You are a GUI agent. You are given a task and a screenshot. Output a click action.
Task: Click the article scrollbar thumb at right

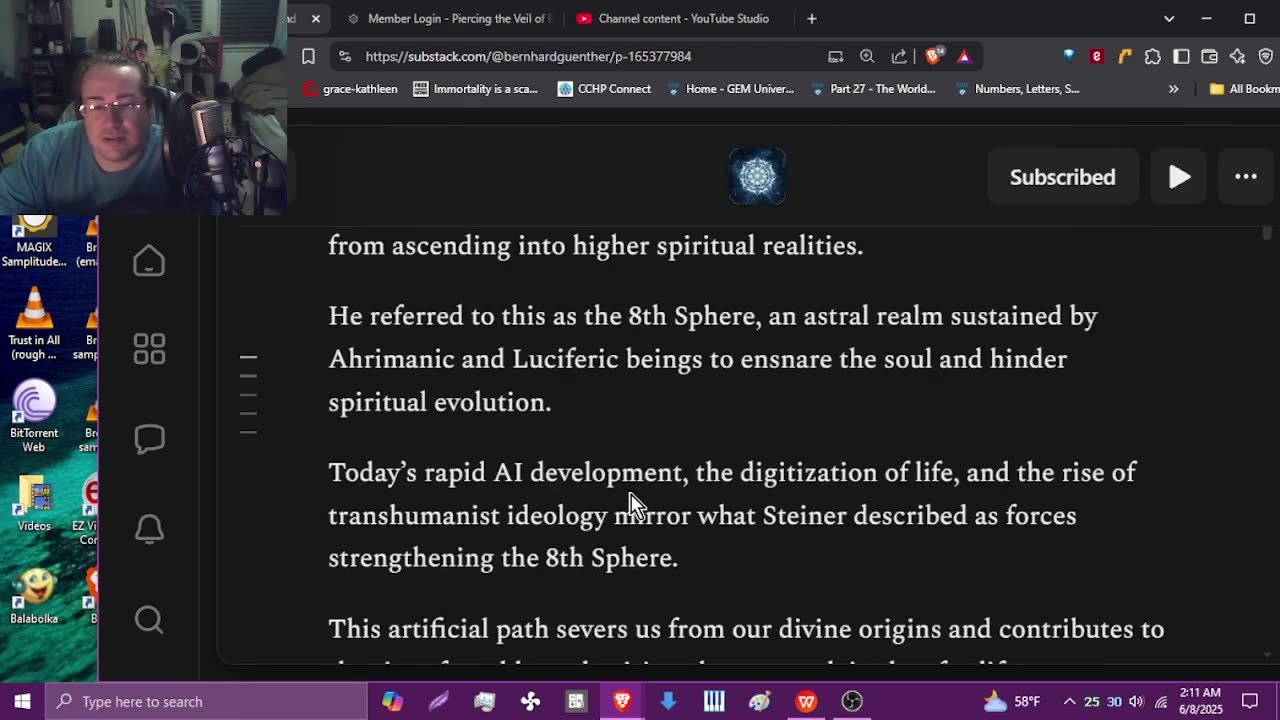click(1267, 233)
